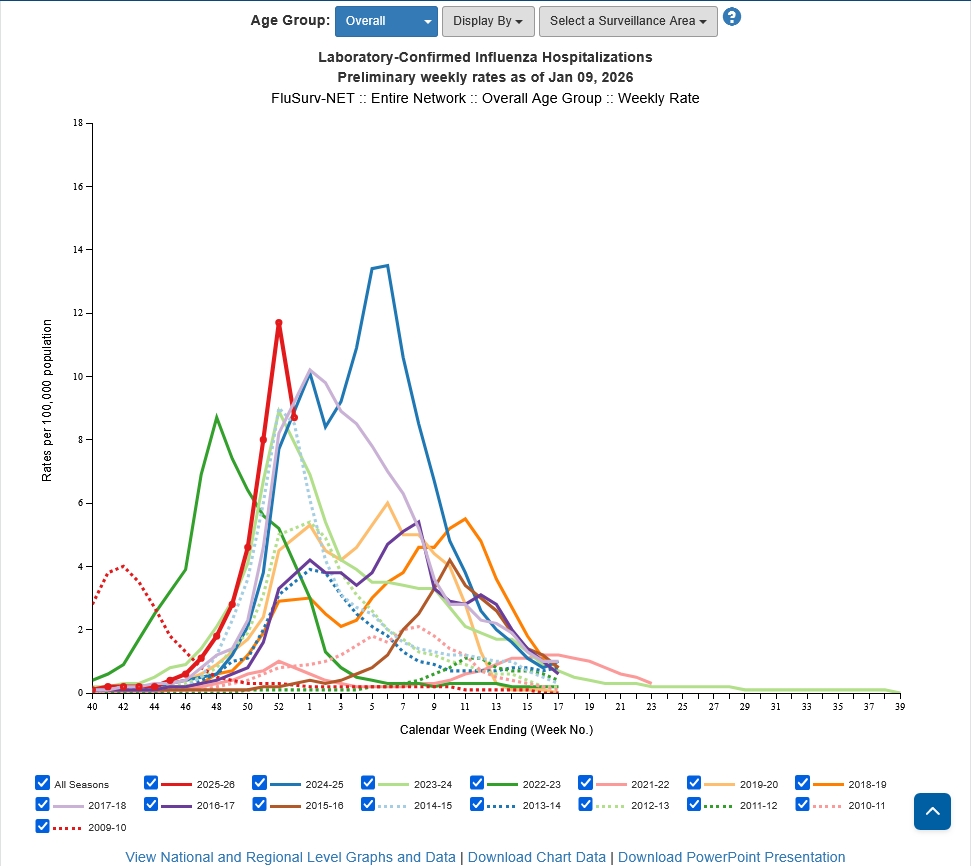The width and height of the screenshot is (971, 866).
Task: Toggle the 2015-16 season checkbox
Action: coord(260,804)
